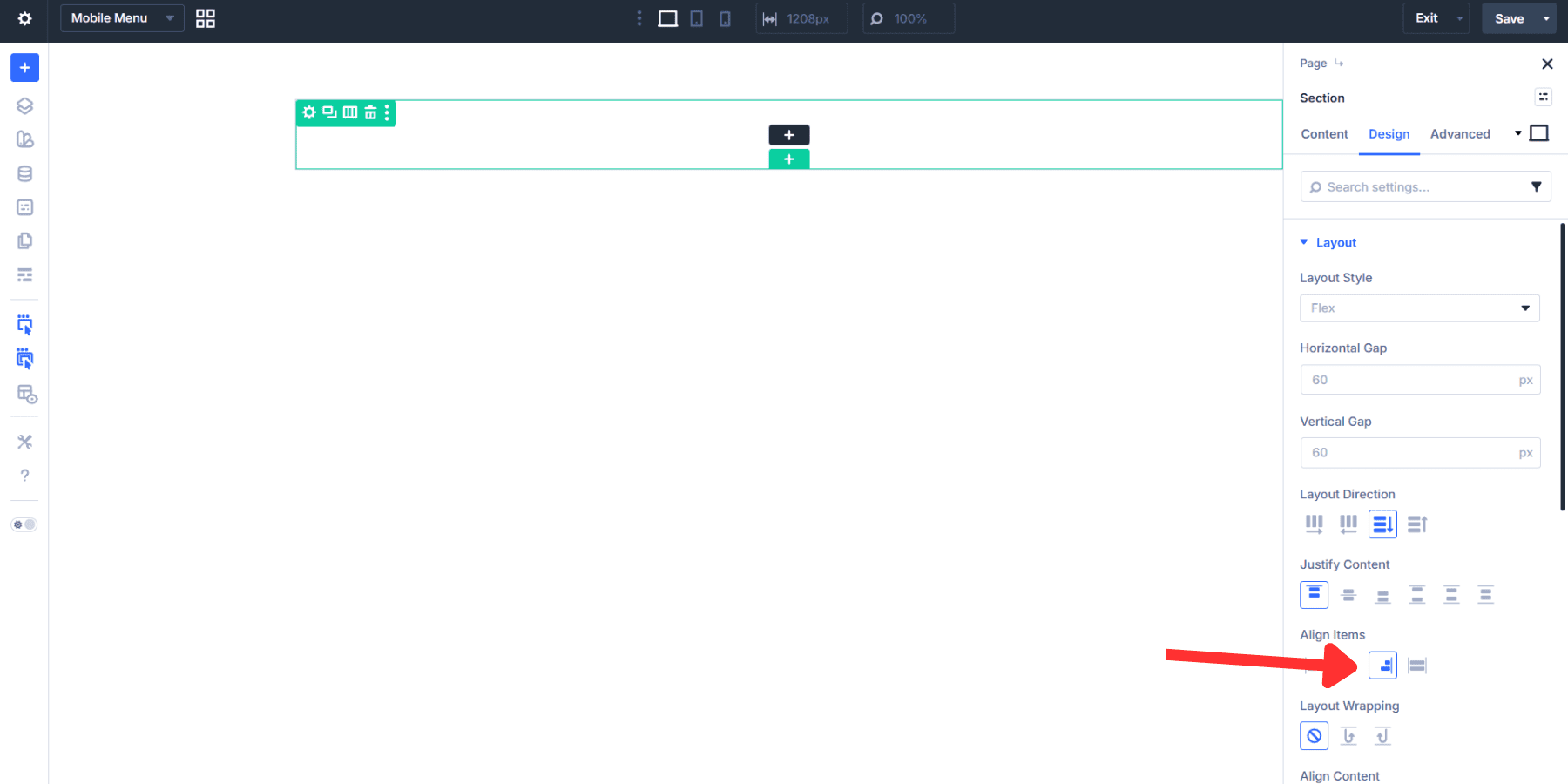Open the wrench settings tool in left sidebar
This screenshot has width=1568, height=784.
click(24, 441)
